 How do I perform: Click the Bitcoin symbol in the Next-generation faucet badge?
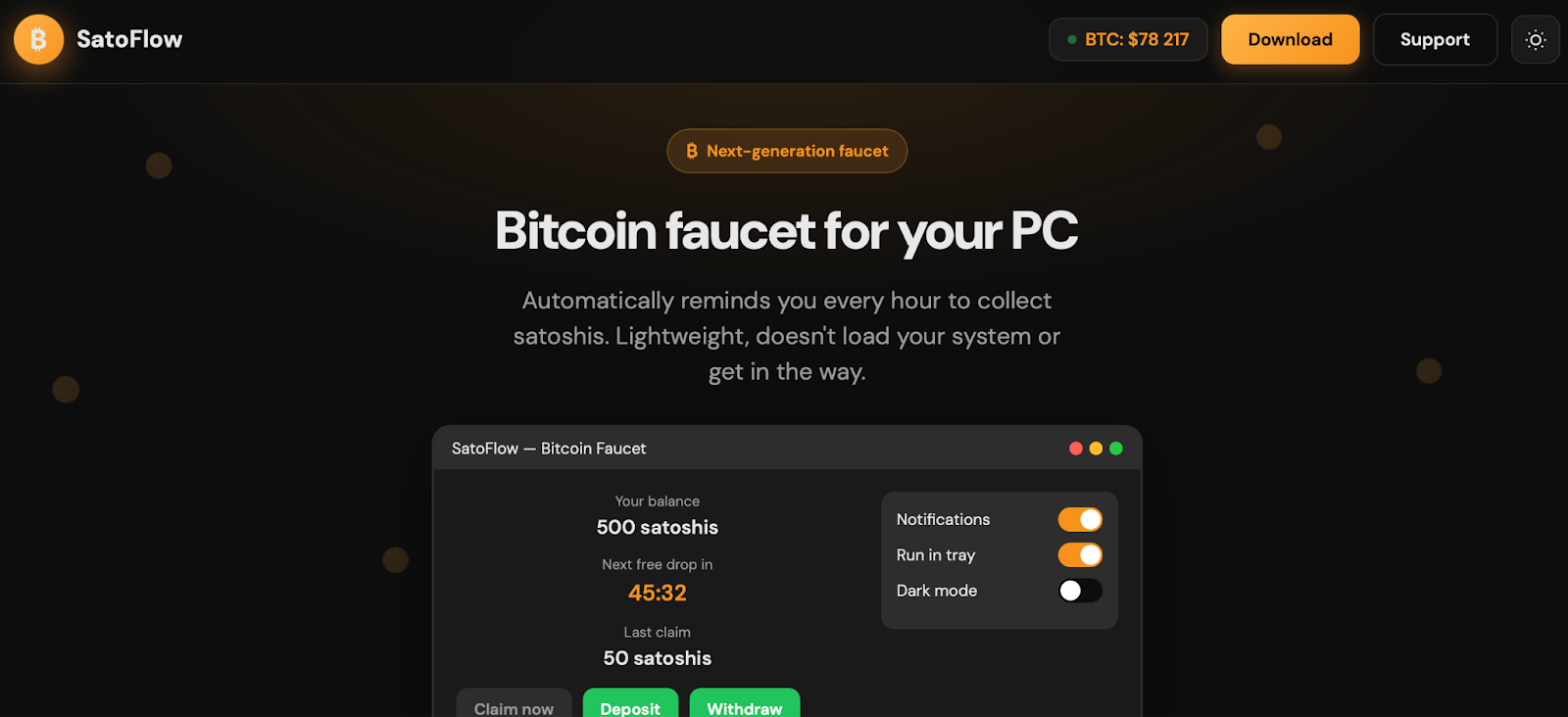[692, 151]
